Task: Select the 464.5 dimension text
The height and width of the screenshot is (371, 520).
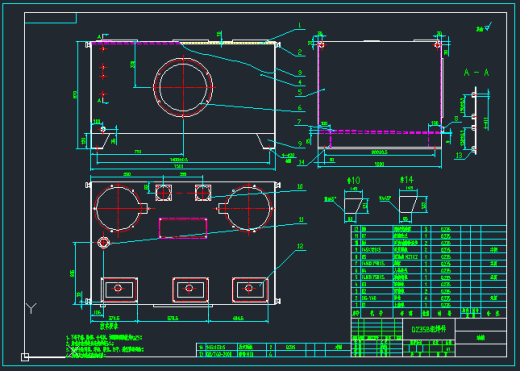Action: click(x=238, y=318)
